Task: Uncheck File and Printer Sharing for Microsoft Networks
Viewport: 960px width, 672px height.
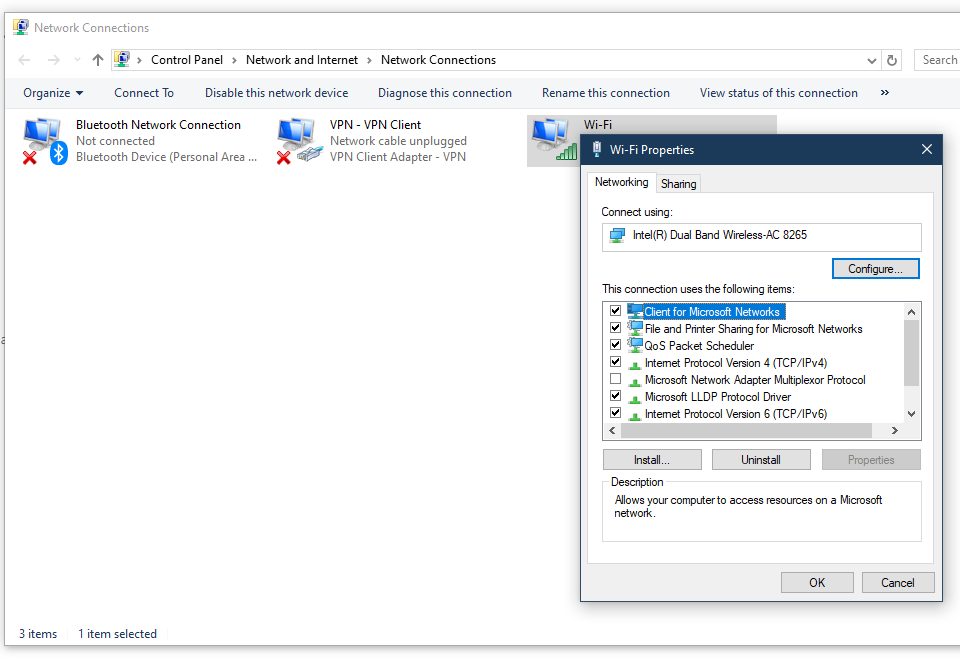Action: [615, 328]
